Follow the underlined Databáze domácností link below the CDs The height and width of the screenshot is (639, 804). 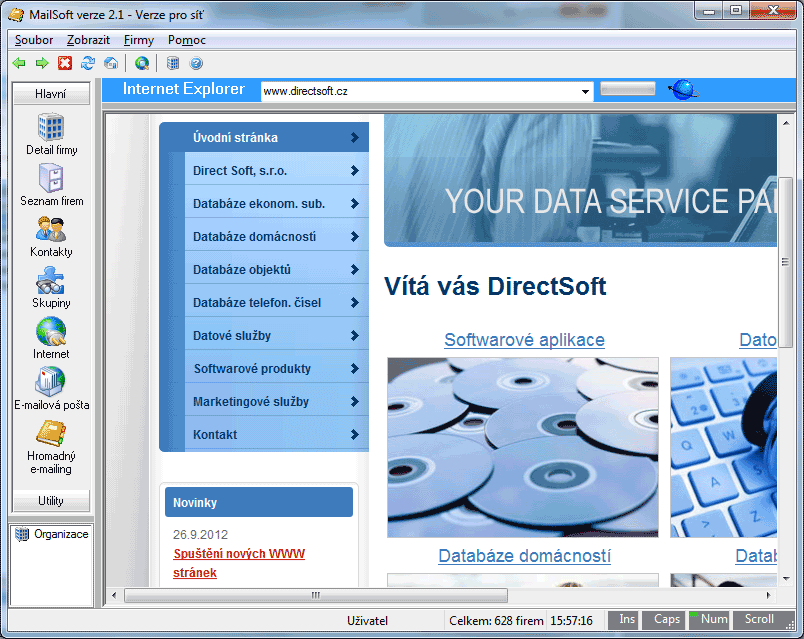coord(524,556)
